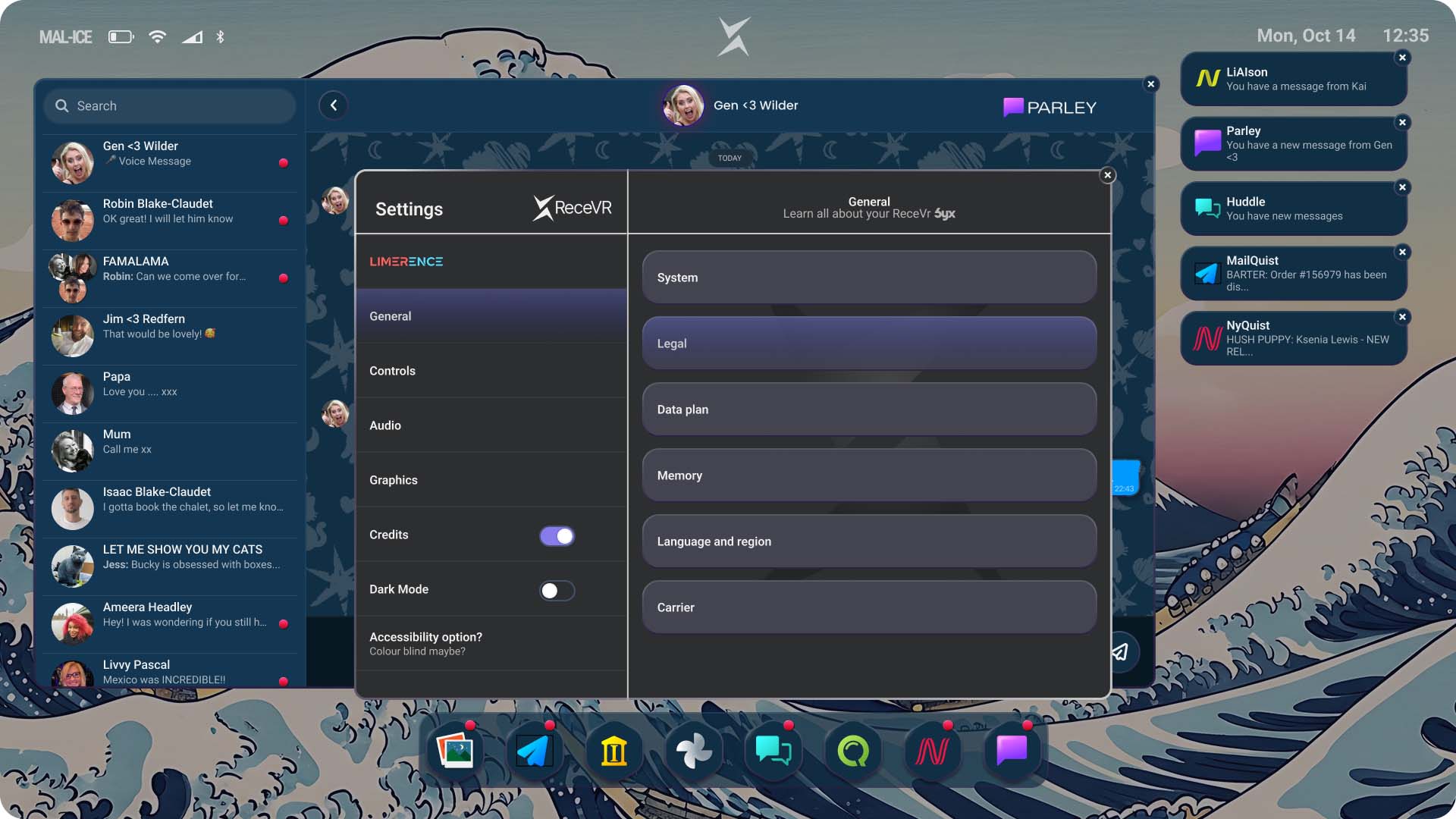The image size is (1456, 819).
Task: Open the Legal settings section
Action: pyautogui.click(x=869, y=344)
